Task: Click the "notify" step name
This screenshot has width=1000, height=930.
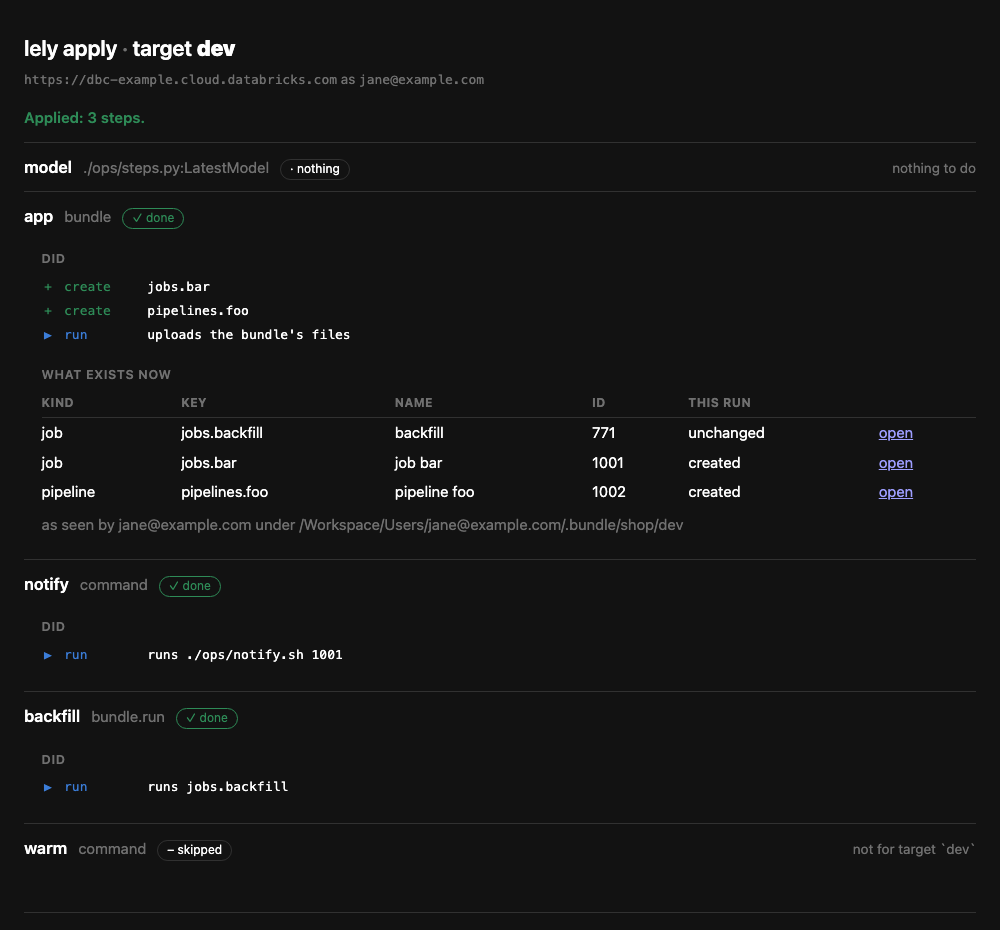Action: point(46,585)
